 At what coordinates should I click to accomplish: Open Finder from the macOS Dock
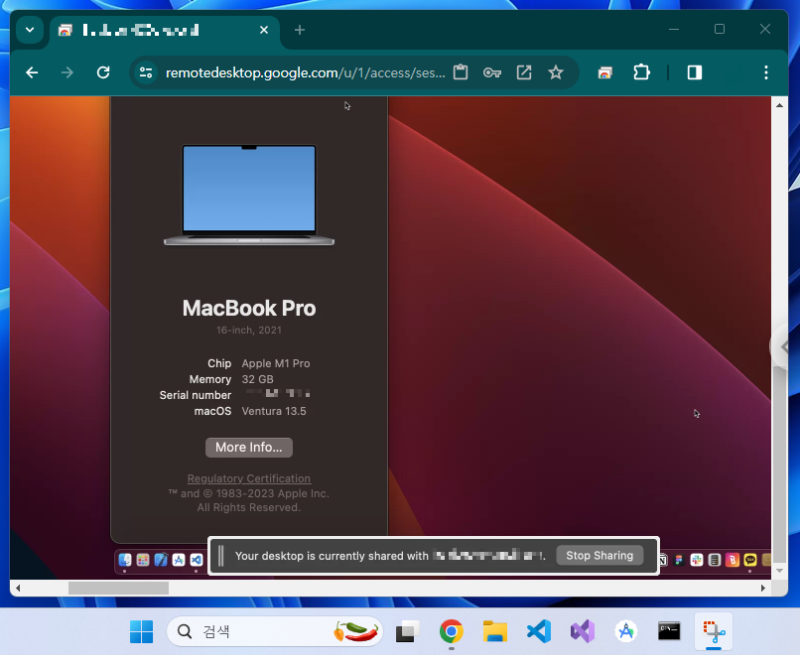pos(125,560)
